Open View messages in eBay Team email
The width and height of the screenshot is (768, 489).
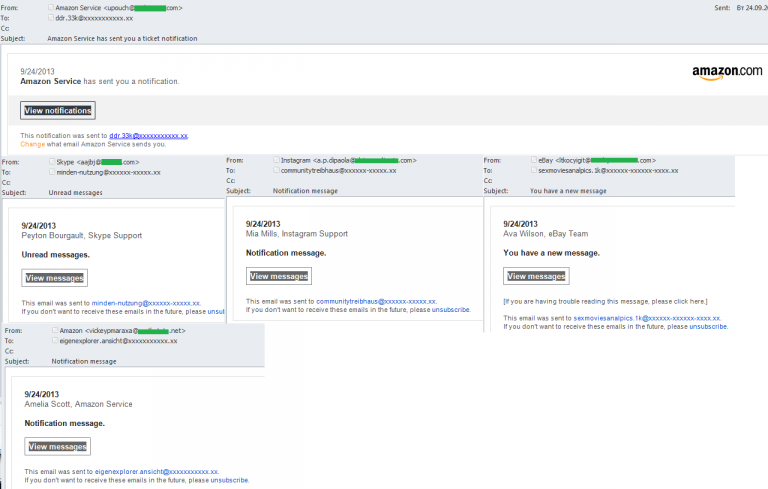(x=536, y=276)
